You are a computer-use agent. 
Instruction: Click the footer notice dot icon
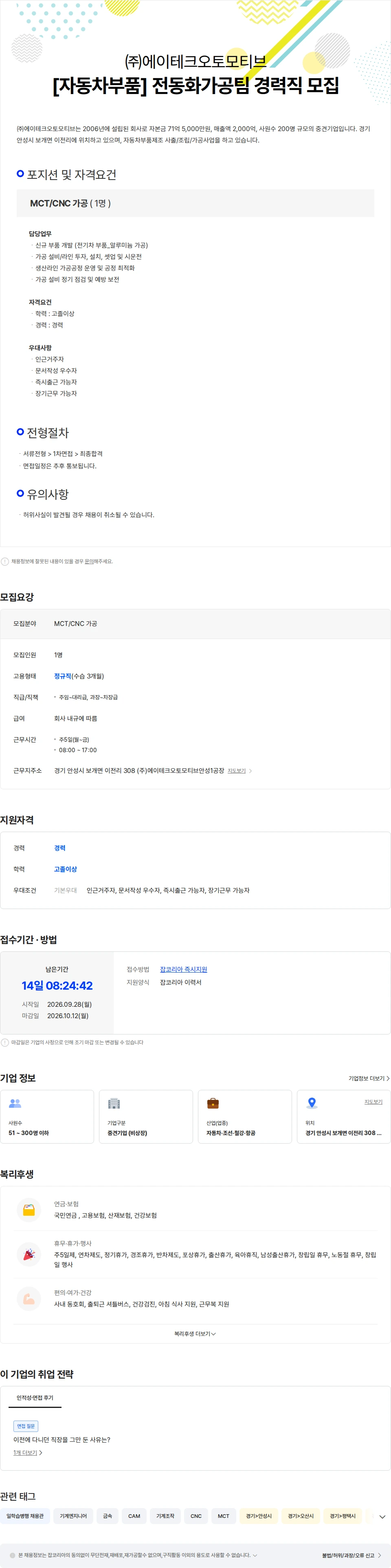click(12, 1555)
